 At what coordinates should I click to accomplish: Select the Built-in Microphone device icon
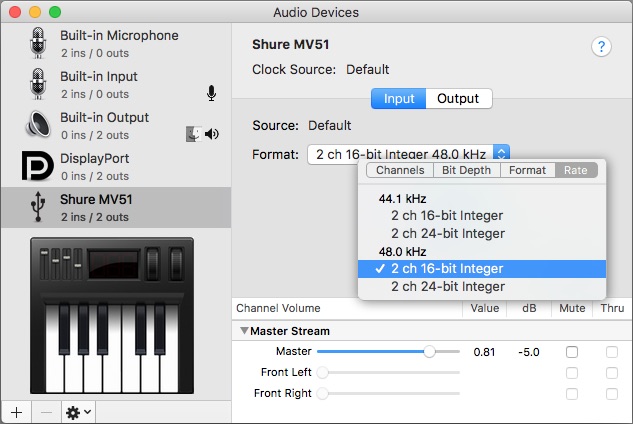[38, 43]
